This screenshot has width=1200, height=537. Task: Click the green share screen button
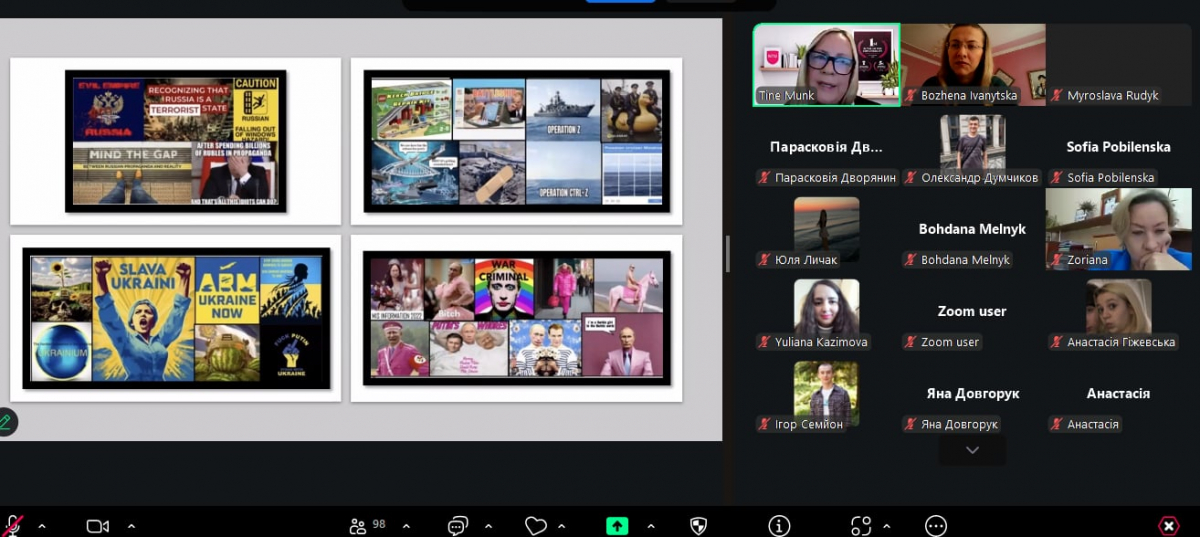point(617,526)
